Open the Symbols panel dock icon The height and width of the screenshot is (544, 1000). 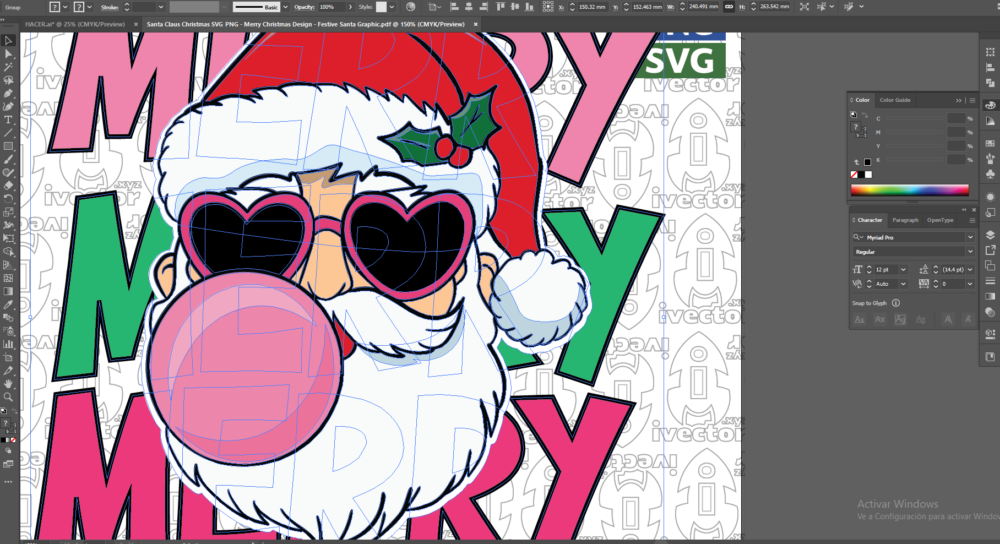click(x=990, y=174)
